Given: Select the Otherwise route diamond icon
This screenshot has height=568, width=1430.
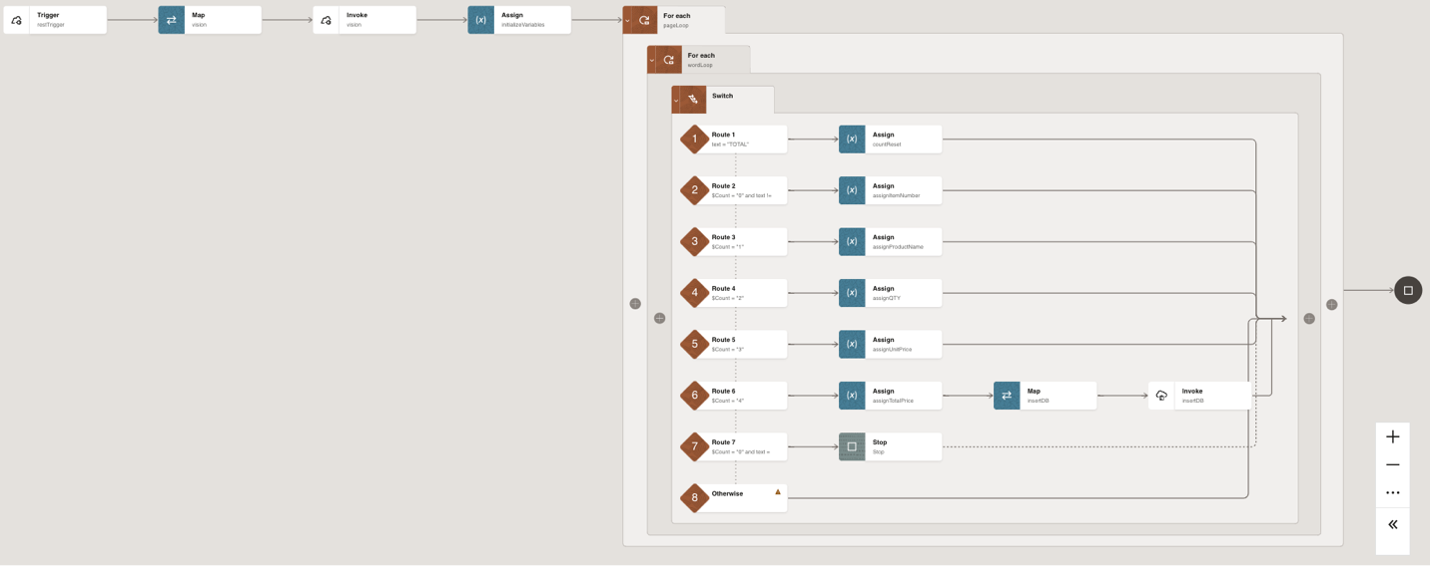Looking at the screenshot, I should pyautogui.click(x=695, y=498).
